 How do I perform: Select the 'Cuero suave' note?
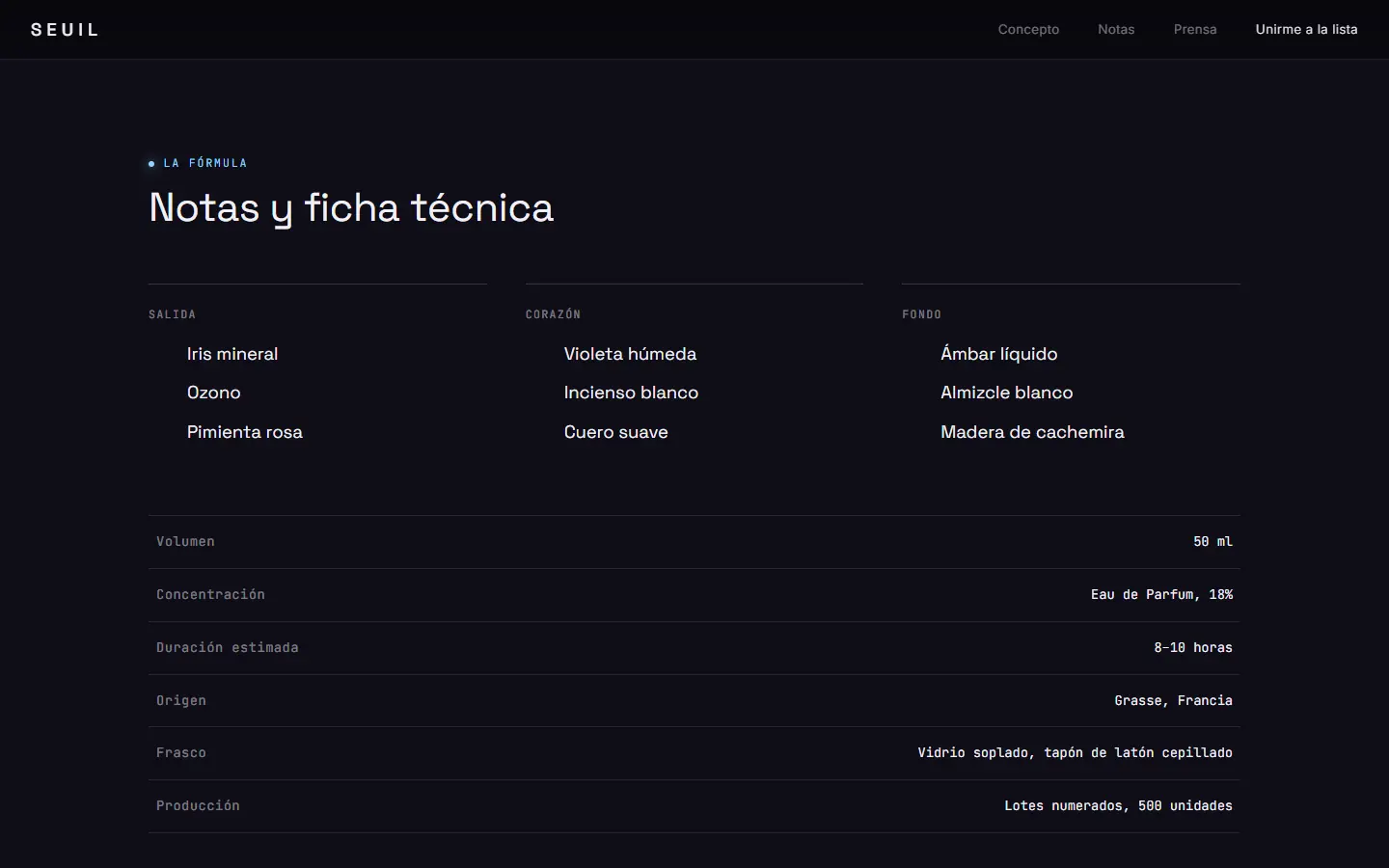tap(615, 432)
